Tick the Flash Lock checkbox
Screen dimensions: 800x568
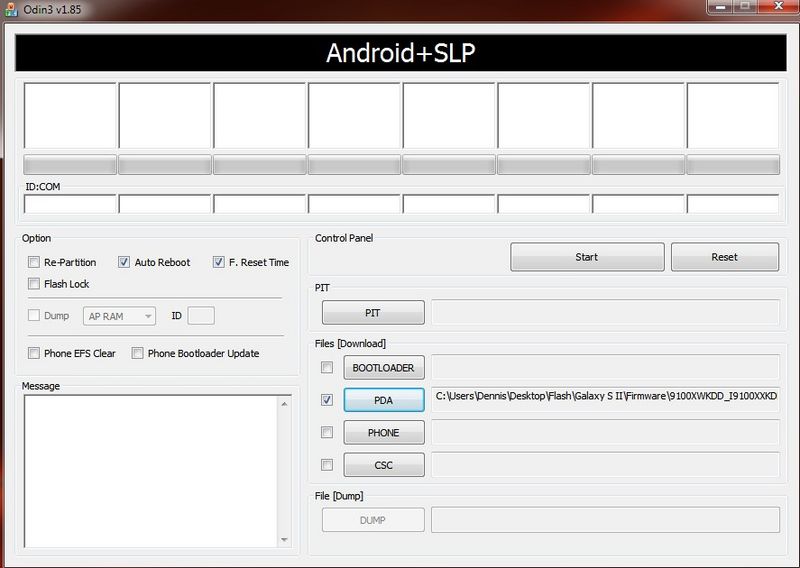pos(35,284)
